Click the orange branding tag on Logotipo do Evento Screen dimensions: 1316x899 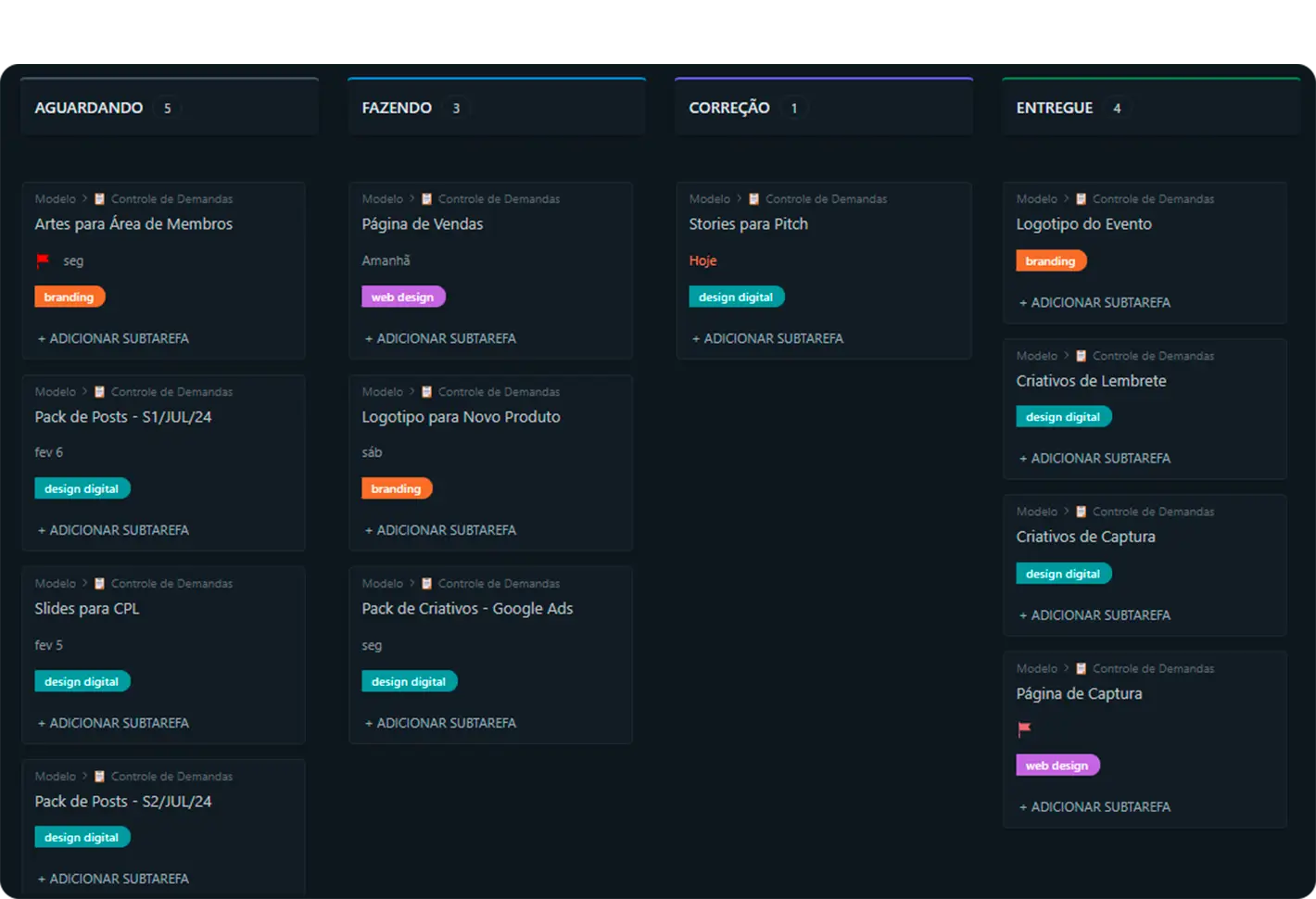(x=1051, y=261)
